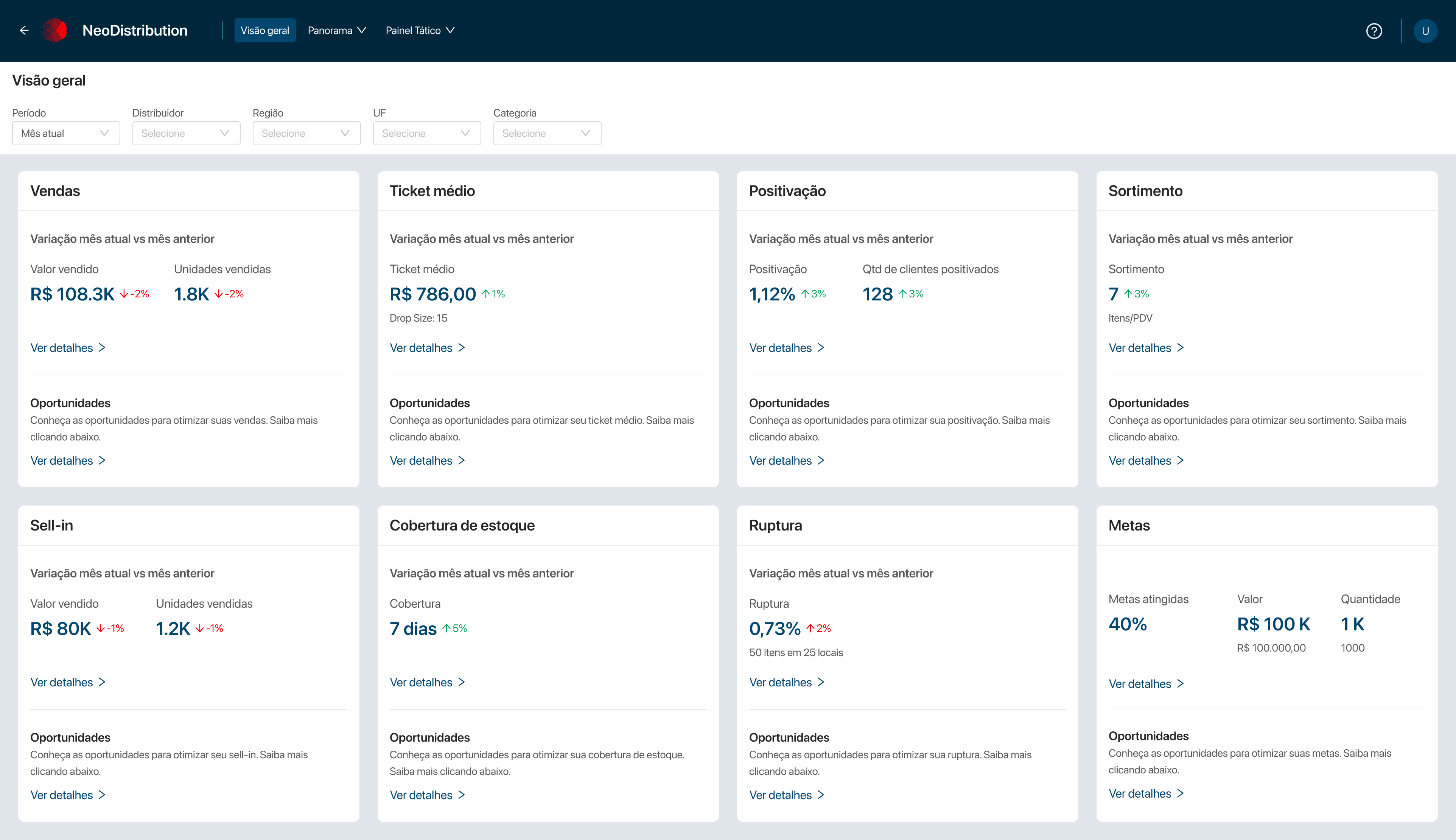The image size is (1456, 840).
Task: Open the Panorama menu
Action: [336, 30]
